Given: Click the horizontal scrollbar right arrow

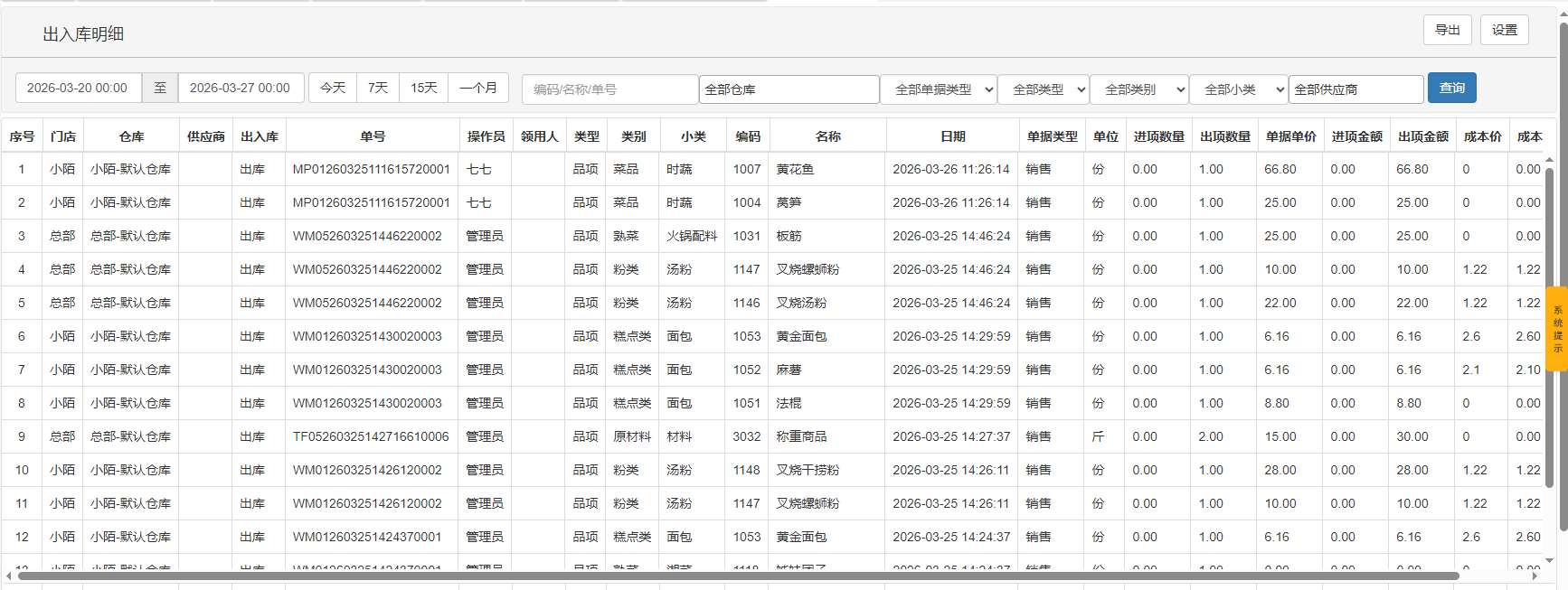Looking at the screenshot, I should (x=1535, y=576).
